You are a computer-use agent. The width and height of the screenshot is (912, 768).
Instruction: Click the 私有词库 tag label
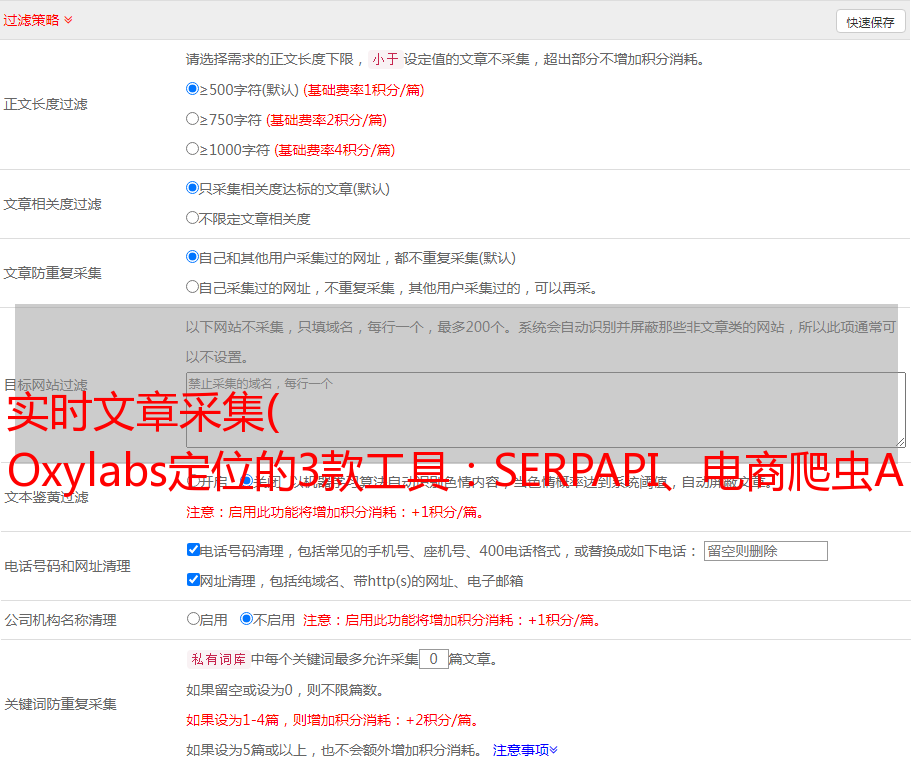point(216,659)
